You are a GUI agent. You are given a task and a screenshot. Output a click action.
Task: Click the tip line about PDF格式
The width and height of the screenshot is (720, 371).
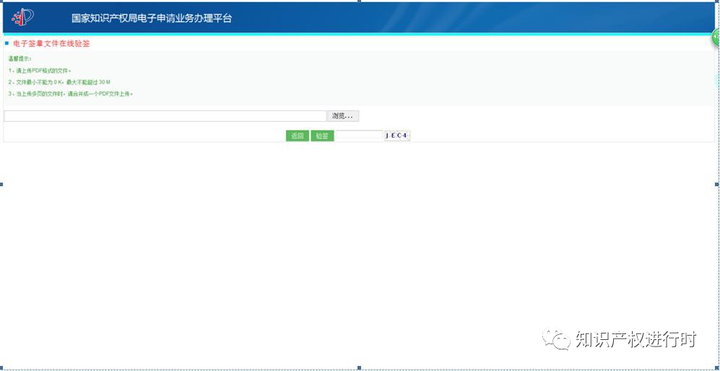[40, 71]
